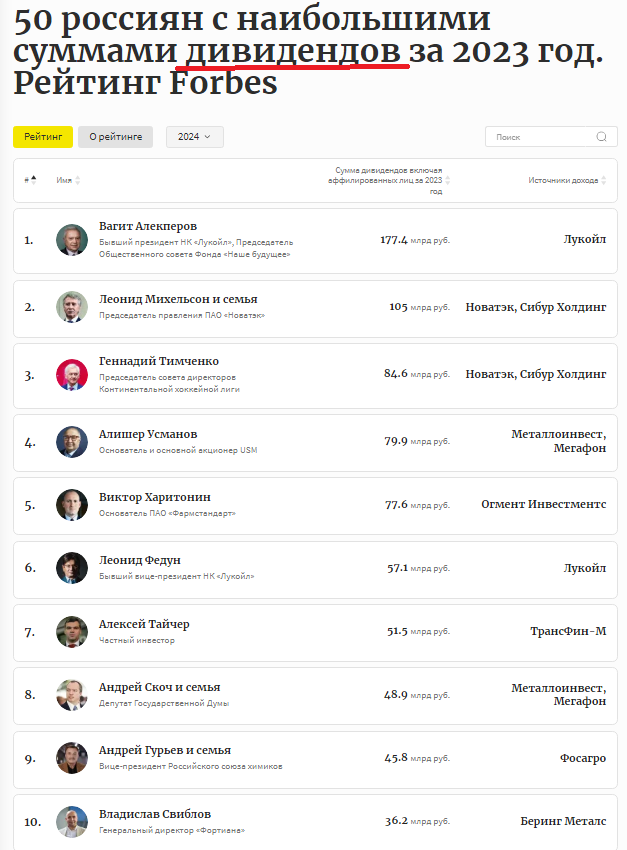Screen dimensions: 627x850
Task: Open Алексей Тайчер's portrait photo
Action: pyautogui.click(x=72, y=632)
